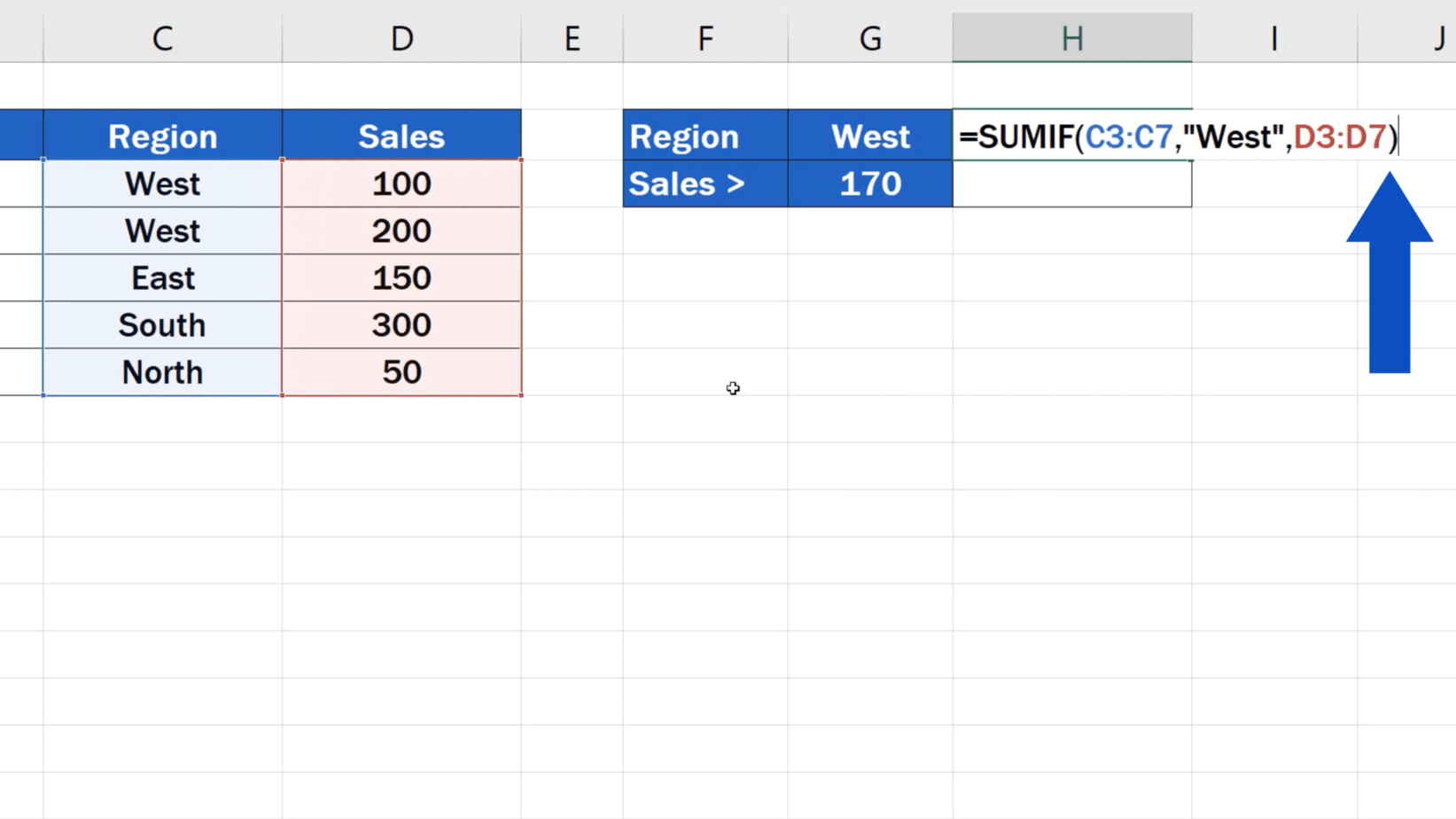Image resolution: width=1456 pixels, height=819 pixels.
Task: Select the empty cell below the SUMIF formula
Action: click(x=1072, y=183)
